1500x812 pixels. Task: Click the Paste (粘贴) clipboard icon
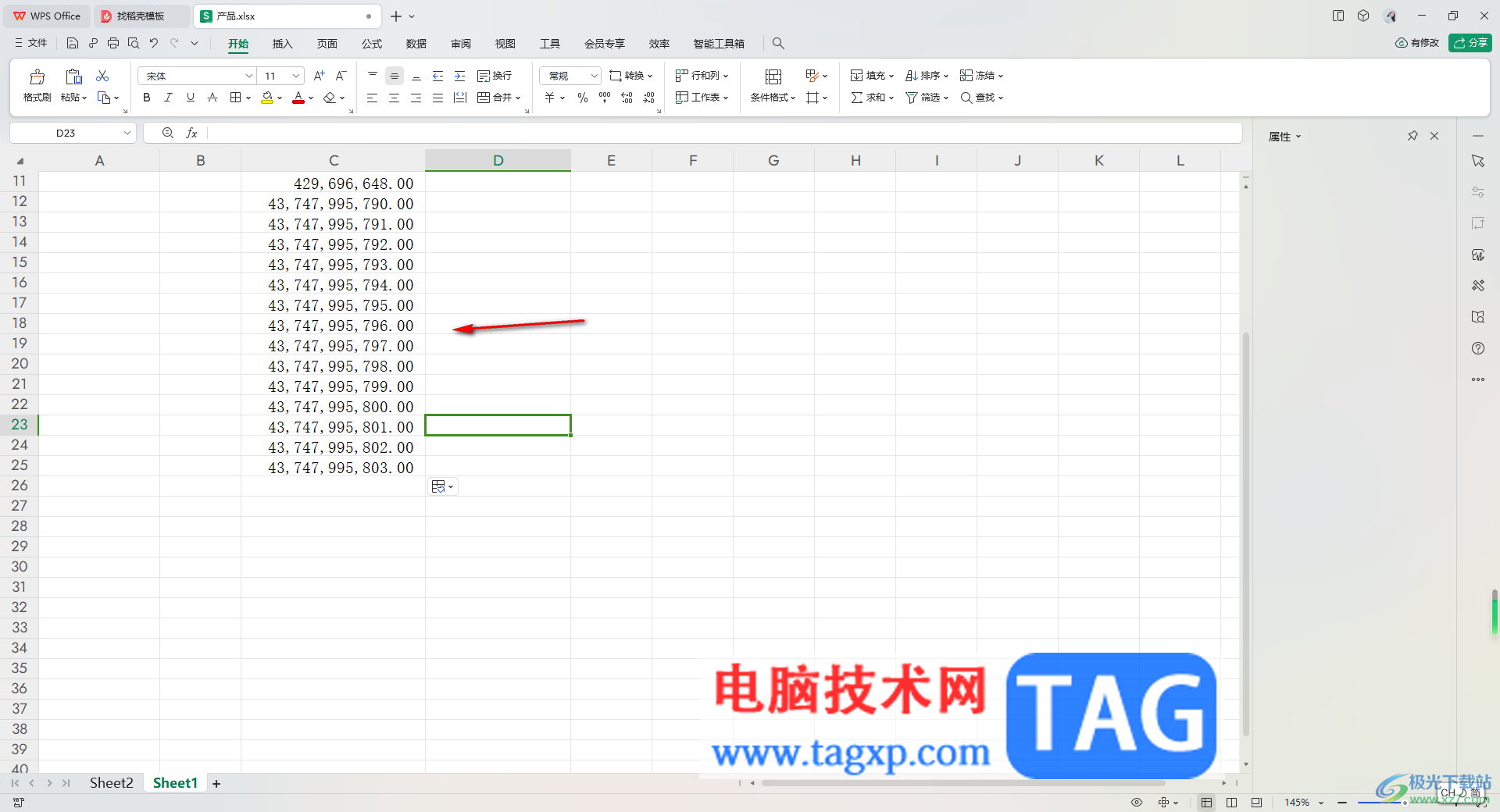click(73, 77)
